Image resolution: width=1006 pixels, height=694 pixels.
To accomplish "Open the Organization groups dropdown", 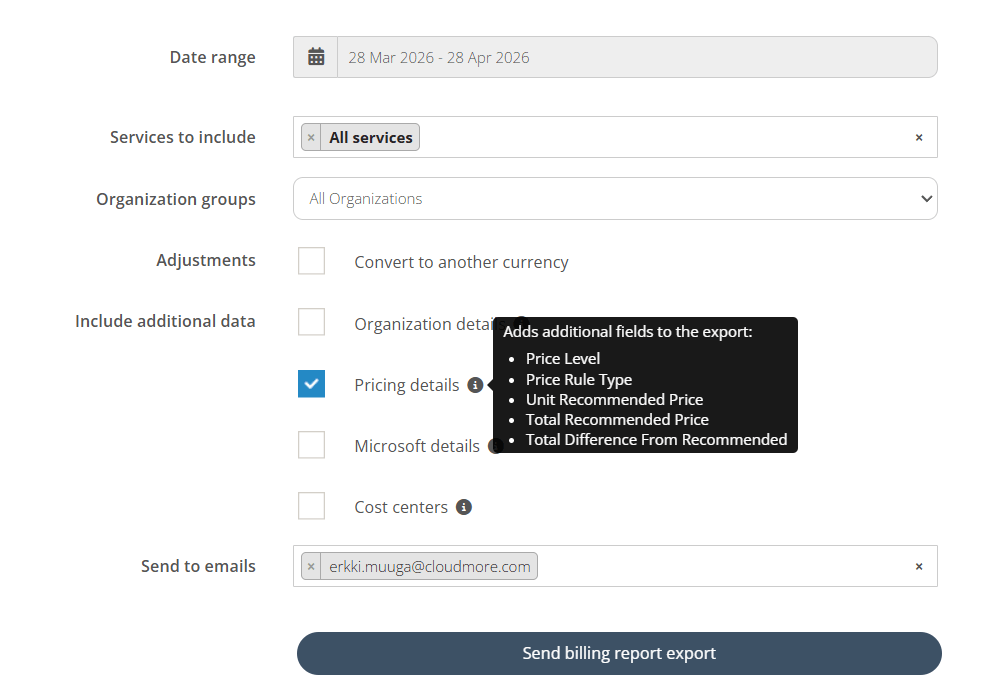I will [615, 199].
